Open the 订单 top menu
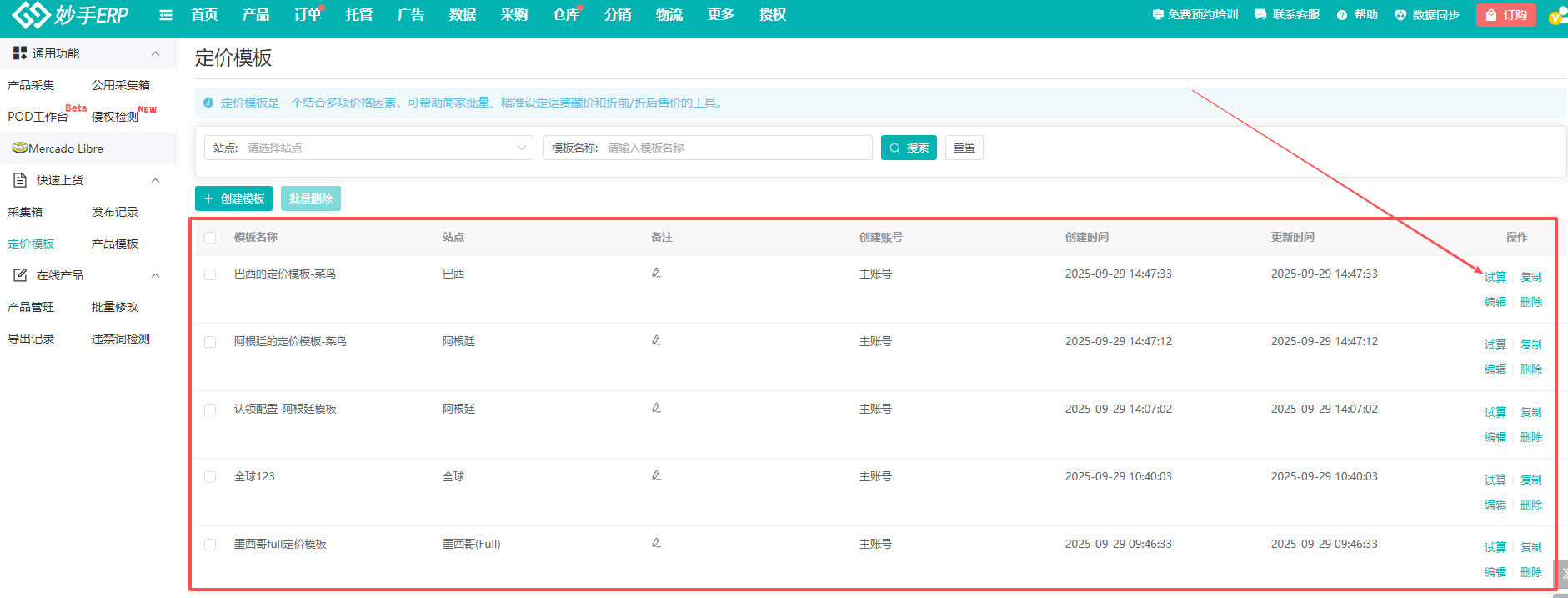This screenshot has width=1568, height=598. [307, 15]
